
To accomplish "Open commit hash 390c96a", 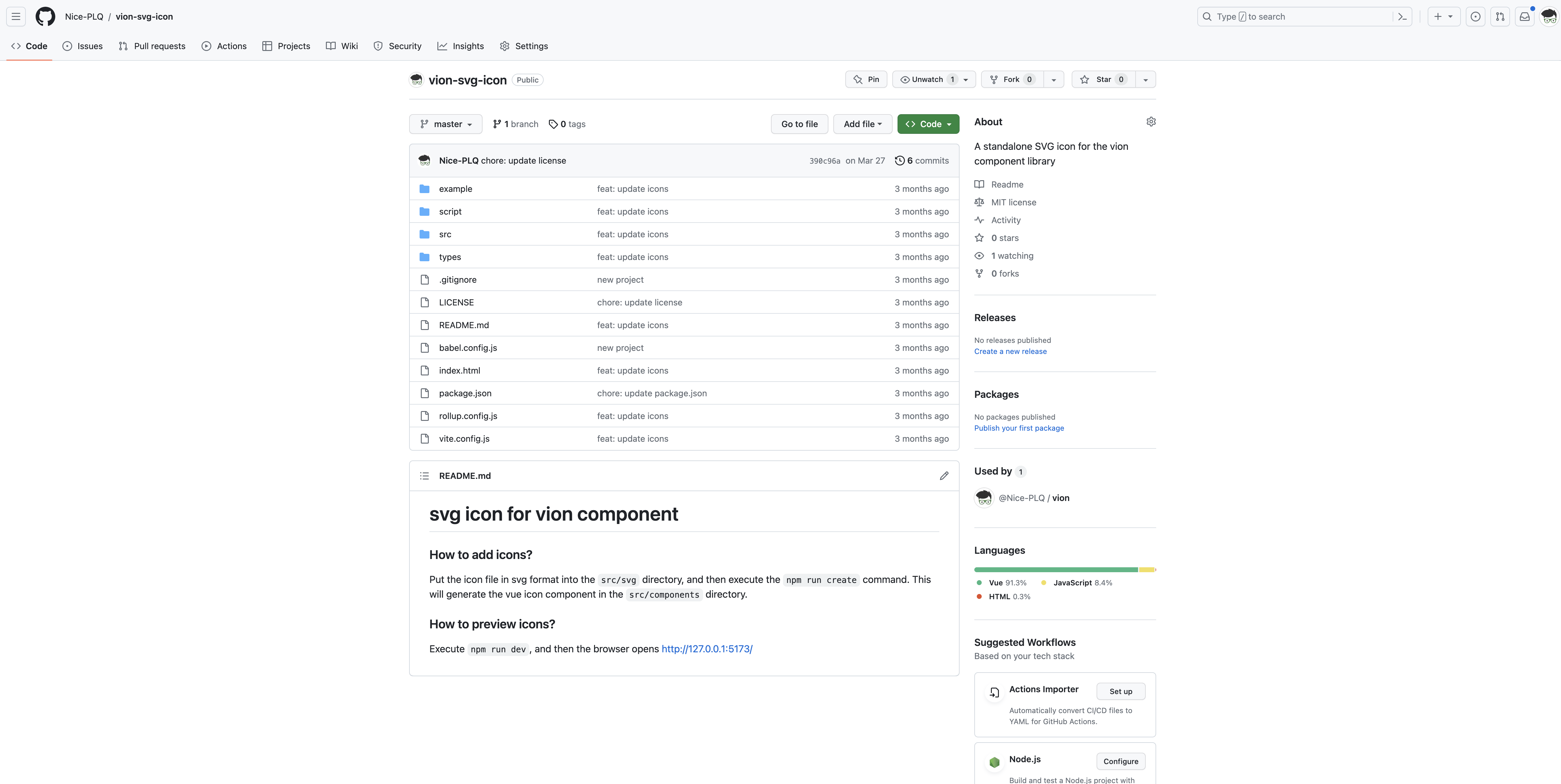I will (x=825, y=161).
